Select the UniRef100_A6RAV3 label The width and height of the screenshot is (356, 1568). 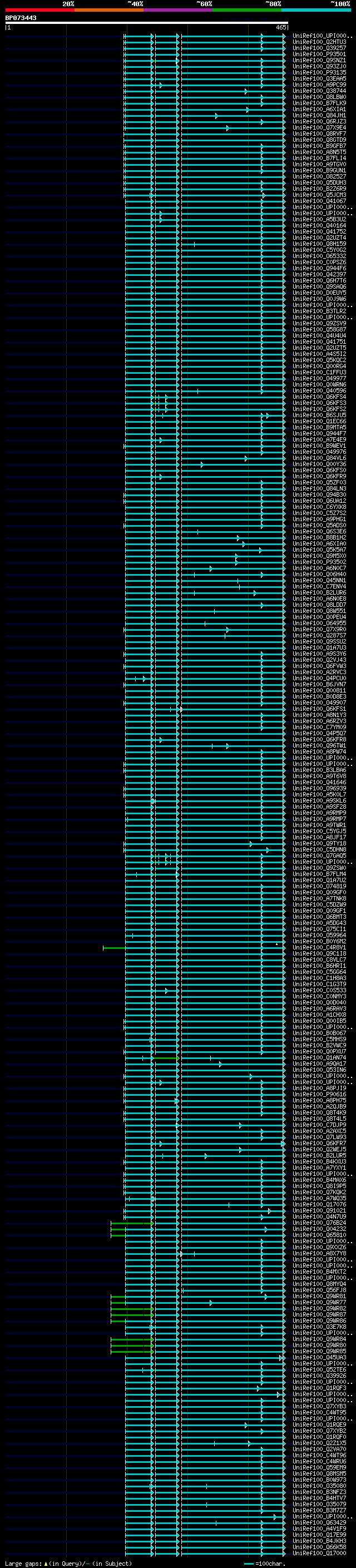319,1009
